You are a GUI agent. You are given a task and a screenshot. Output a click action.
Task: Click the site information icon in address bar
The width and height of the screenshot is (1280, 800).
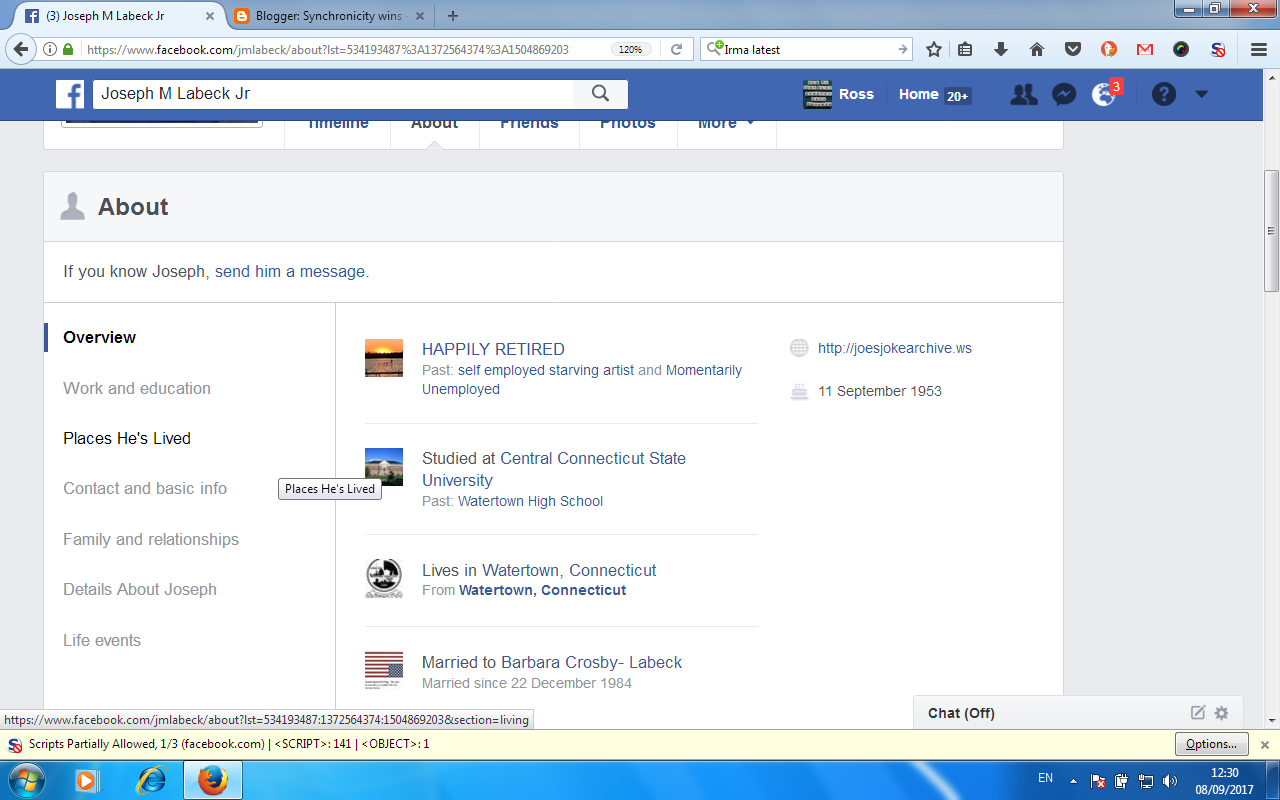[x=49, y=49]
